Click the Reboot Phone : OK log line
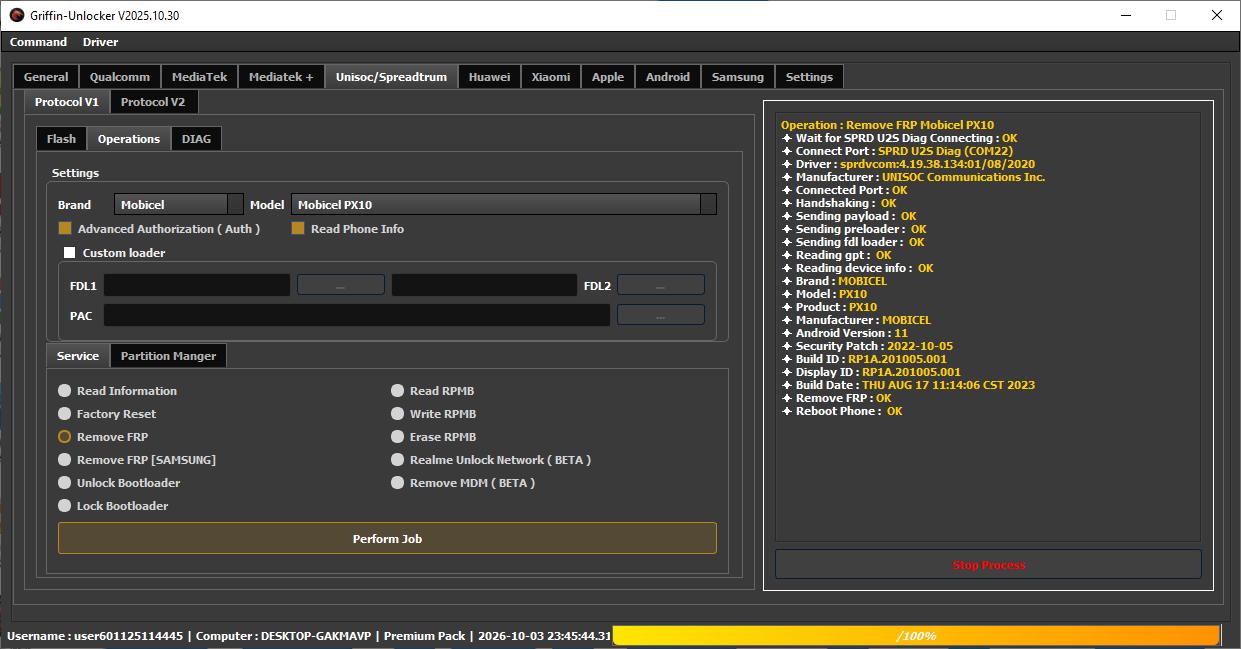 842,411
